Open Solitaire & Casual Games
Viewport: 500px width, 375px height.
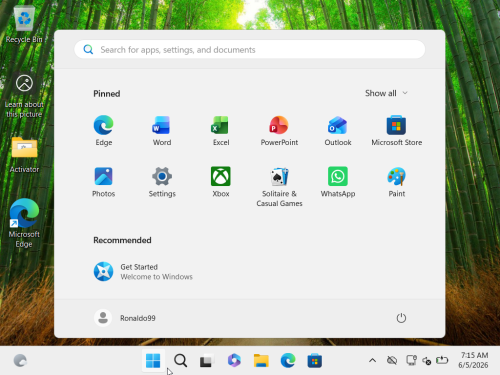click(279, 187)
